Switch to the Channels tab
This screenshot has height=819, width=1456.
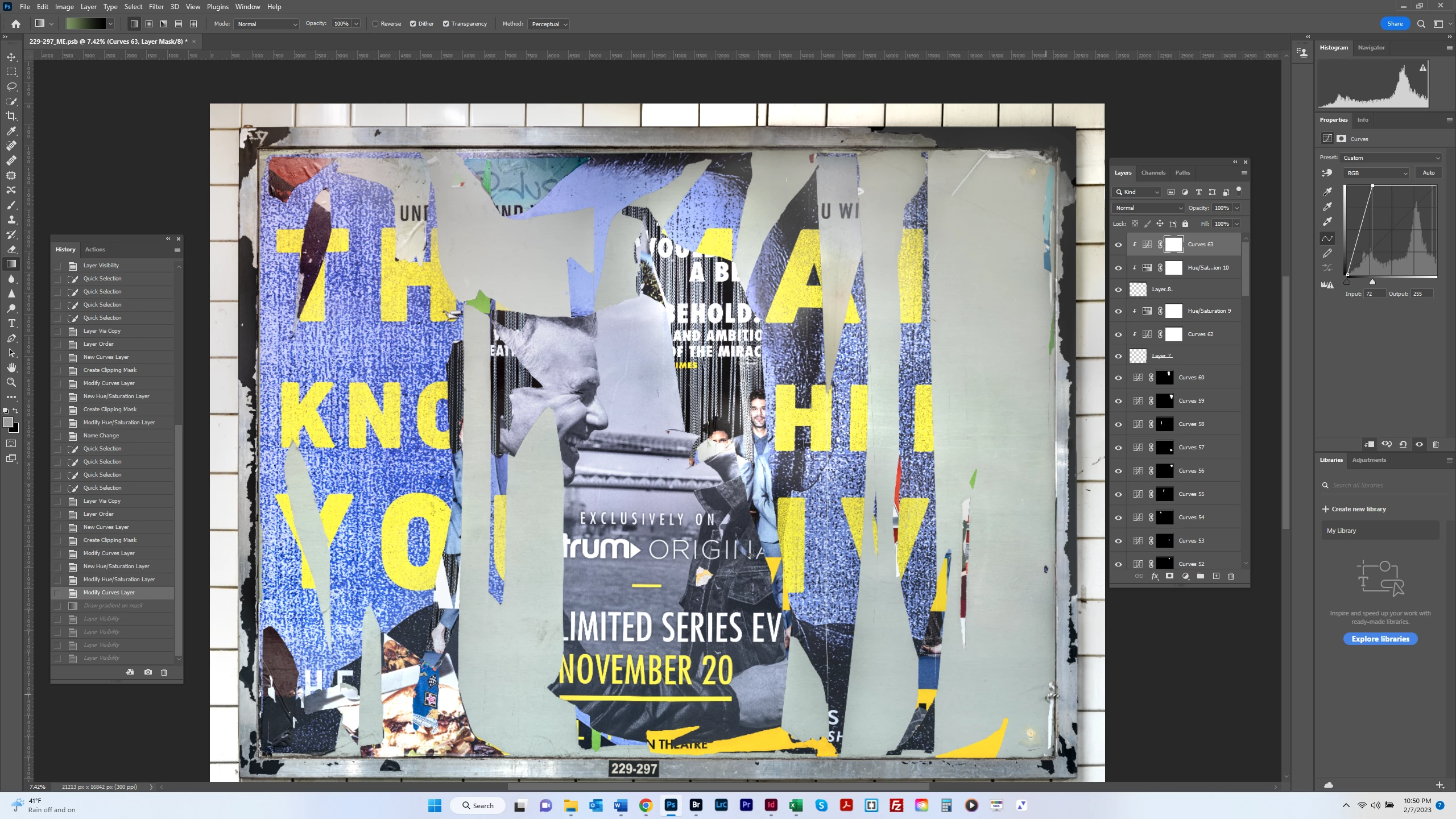(1153, 173)
